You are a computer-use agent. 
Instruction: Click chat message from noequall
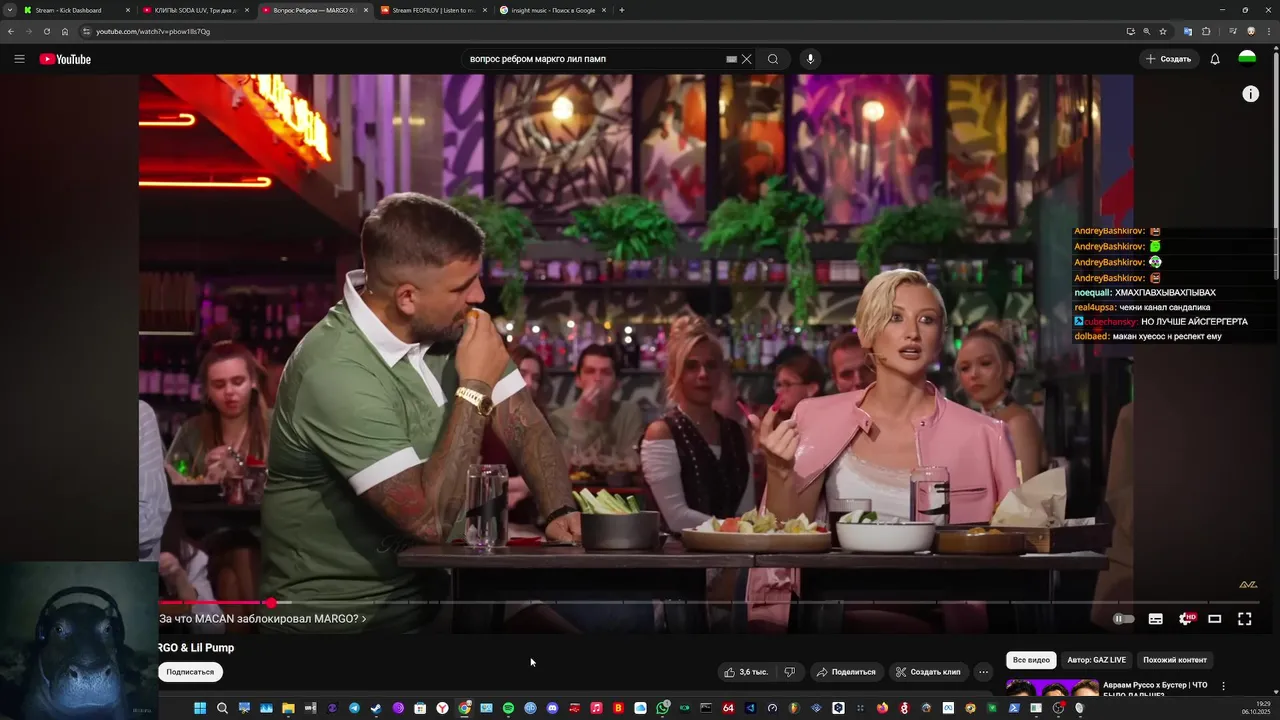click(1145, 293)
